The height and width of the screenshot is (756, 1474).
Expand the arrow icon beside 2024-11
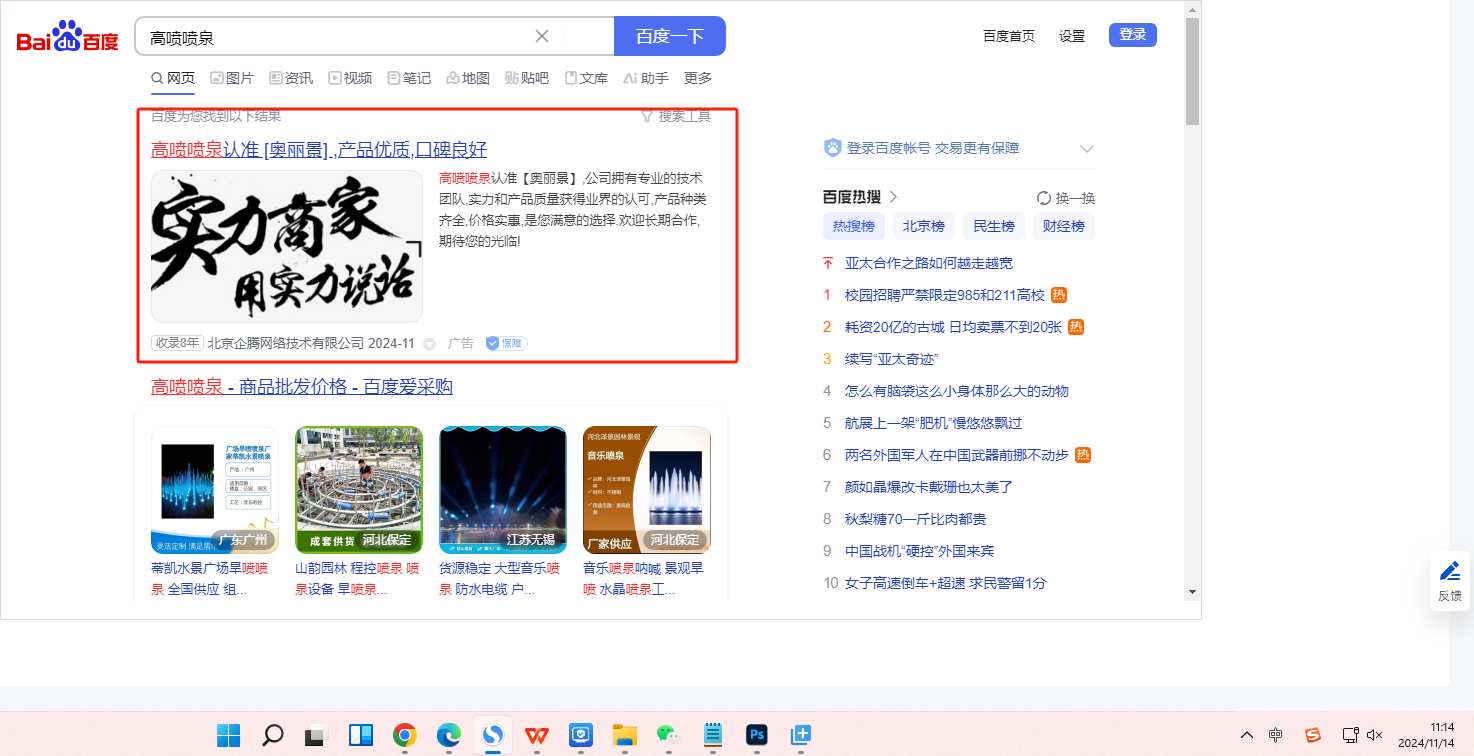coord(430,344)
